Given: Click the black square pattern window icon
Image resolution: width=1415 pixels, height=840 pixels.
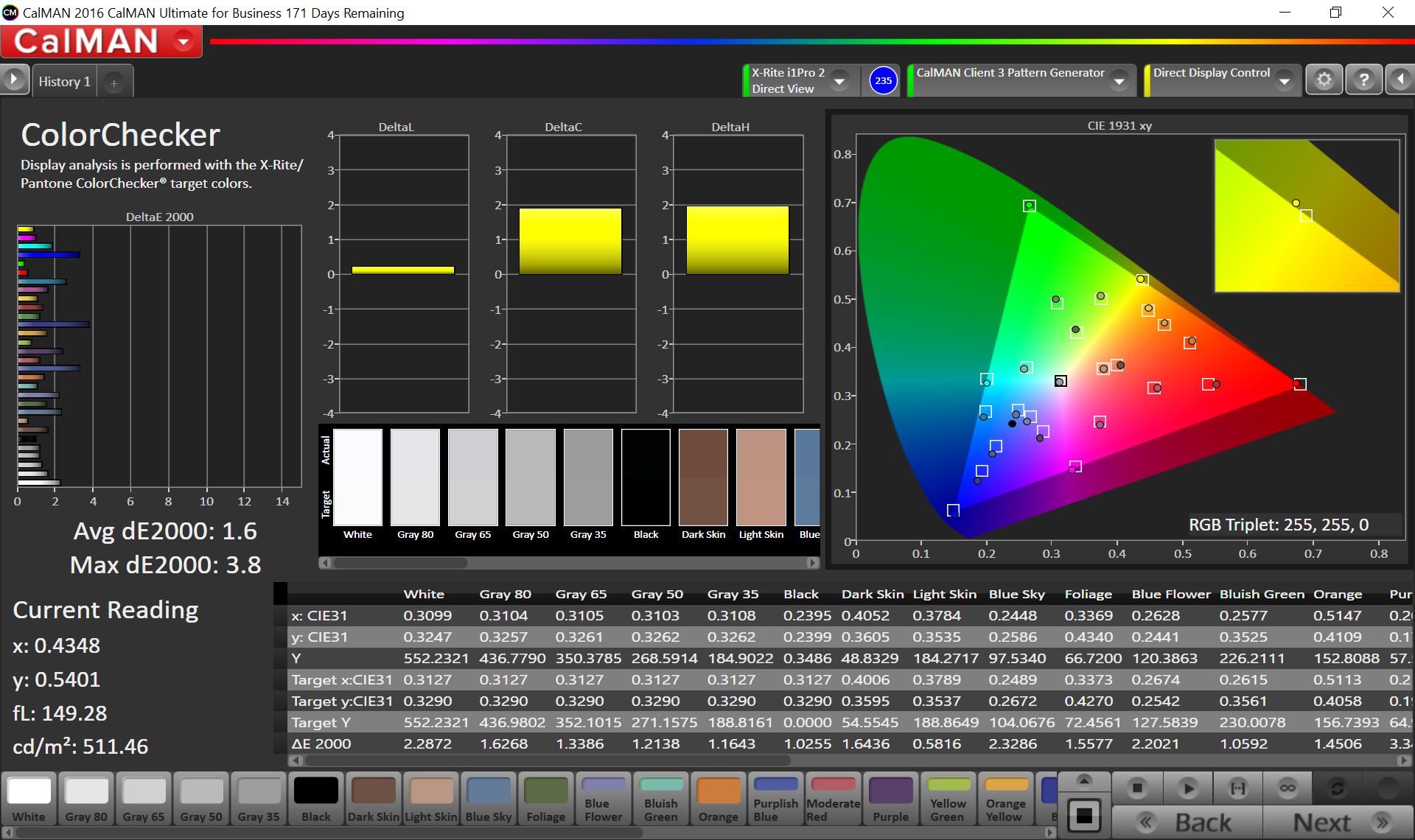Looking at the screenshot, I should [1084, 816].
